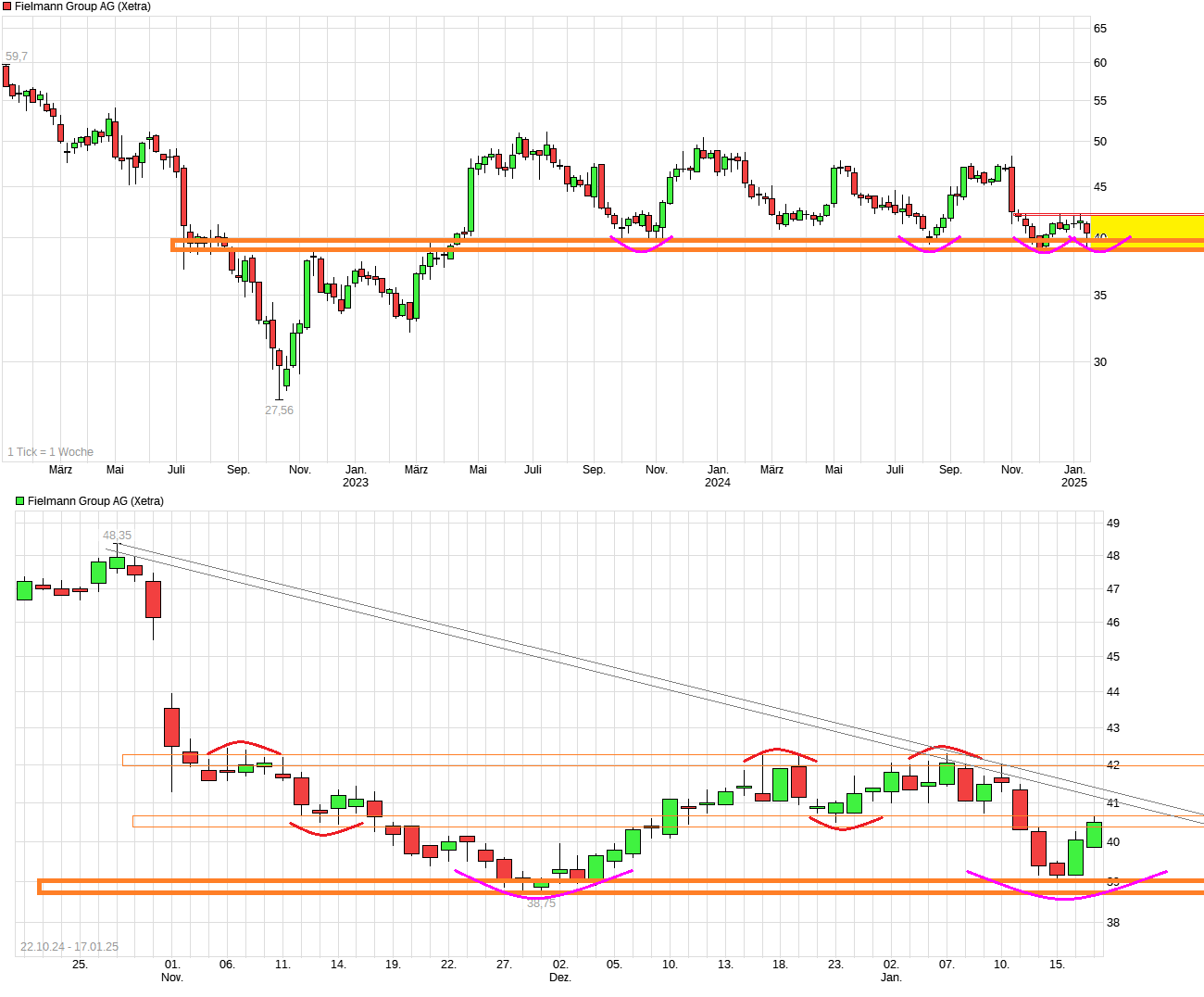Click the "1 Tick = 1 Woche" label
This screenshot has height=997, width=1204.
tap(49, 452)
